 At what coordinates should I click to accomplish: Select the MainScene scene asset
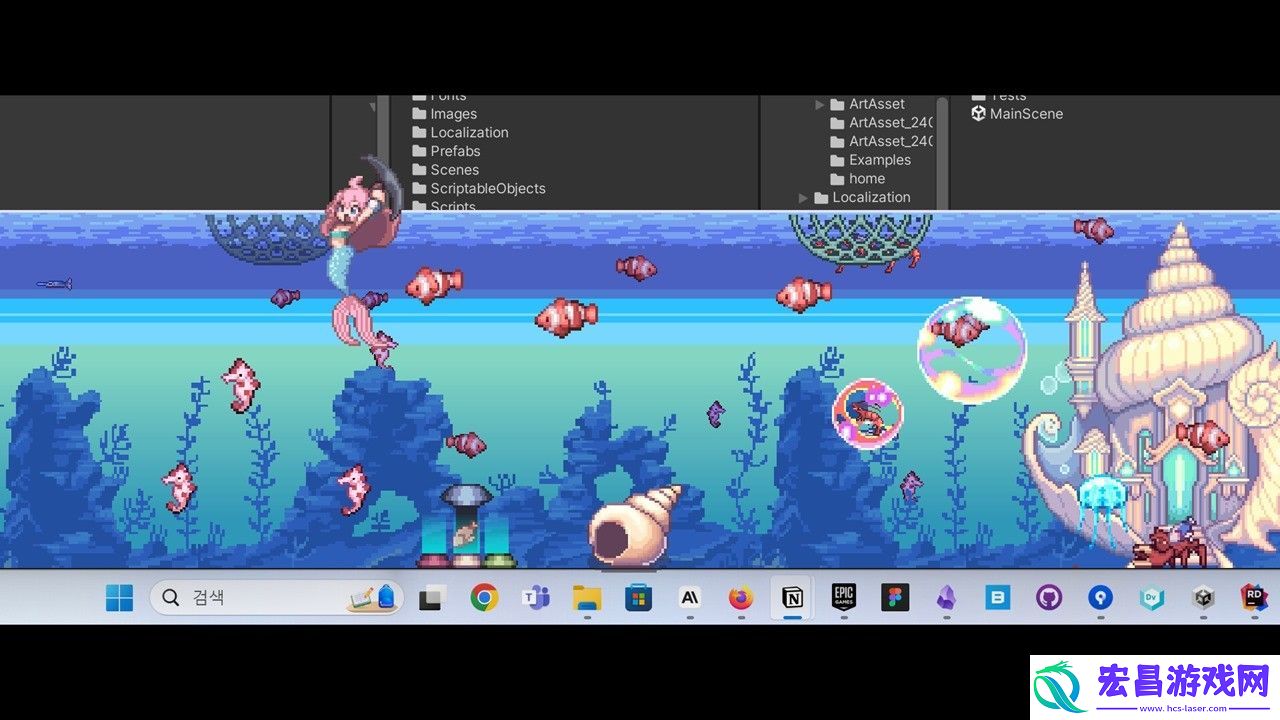pos(1017,114)
